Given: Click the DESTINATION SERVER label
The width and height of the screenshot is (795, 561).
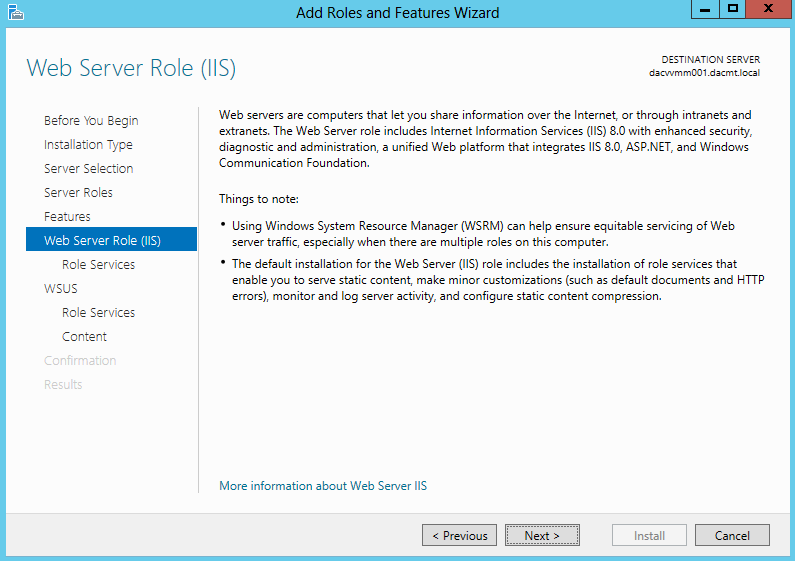Looking at the screenshot, I should (x=710, y=59).
